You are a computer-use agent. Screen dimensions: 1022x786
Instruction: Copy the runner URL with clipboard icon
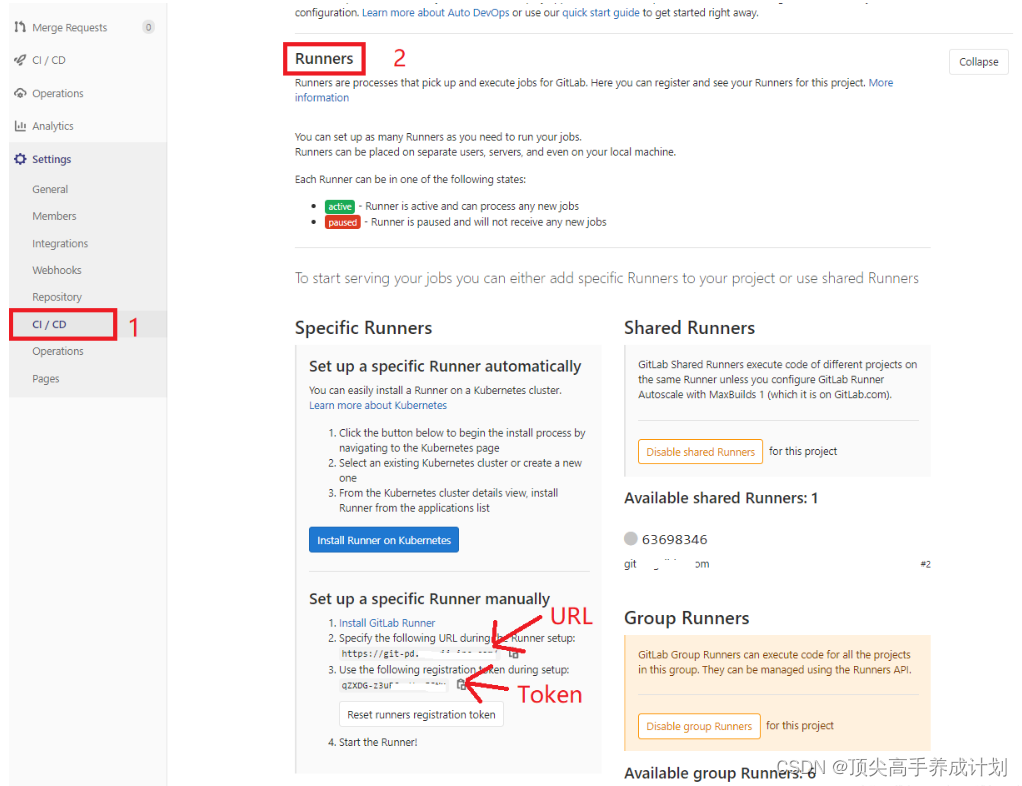pos(513,653)
